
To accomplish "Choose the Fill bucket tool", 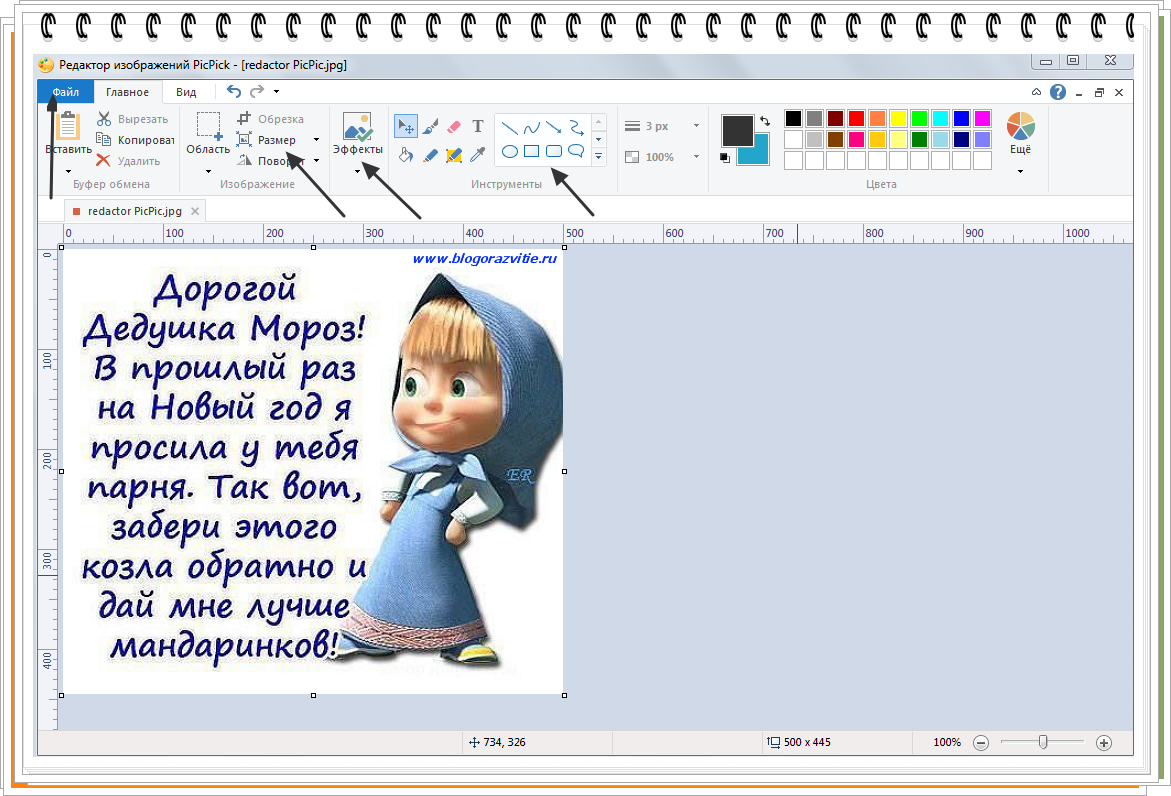I will [406, 155].
